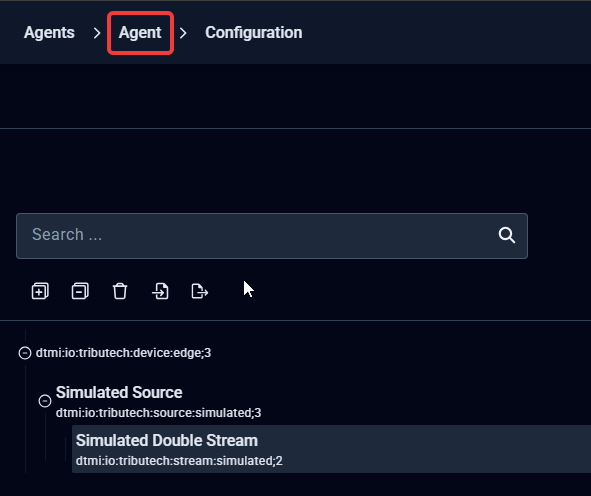Viewport: 591px width, 496px height.
Task: Click the magnifier search icon
Action: click(x=507, y=235)
